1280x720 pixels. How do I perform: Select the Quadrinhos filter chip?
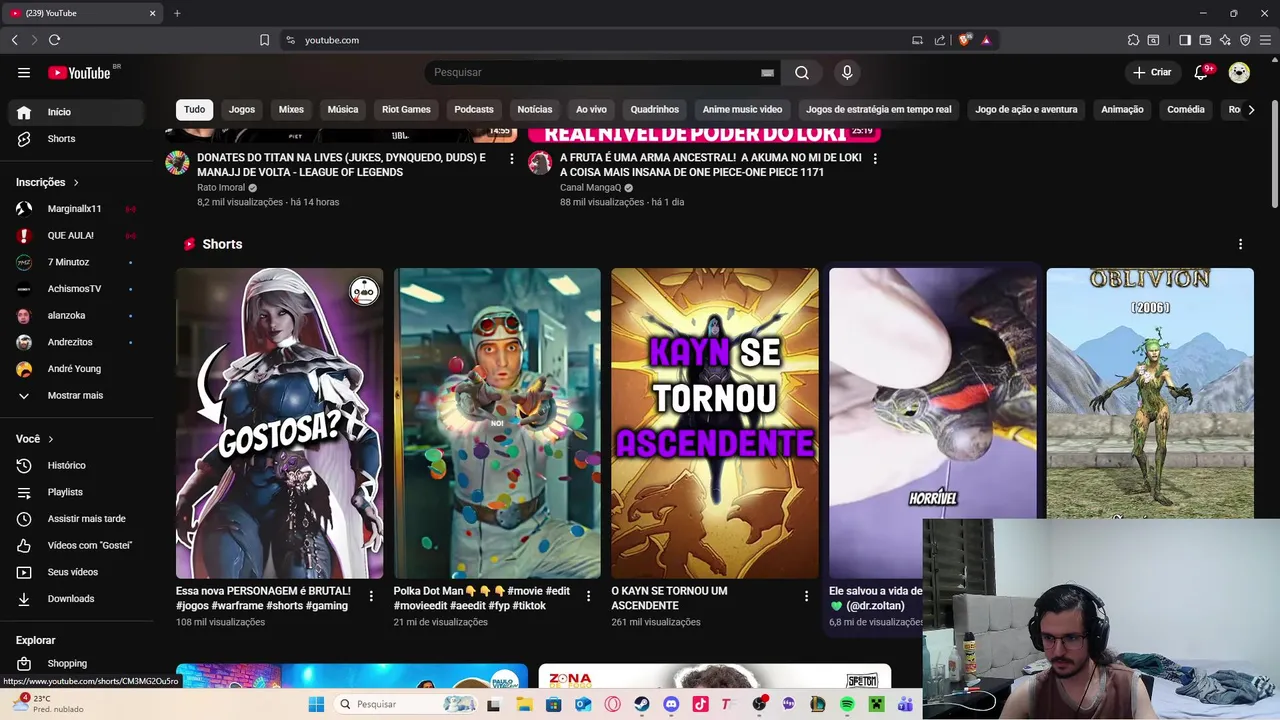tap(655, 110)
